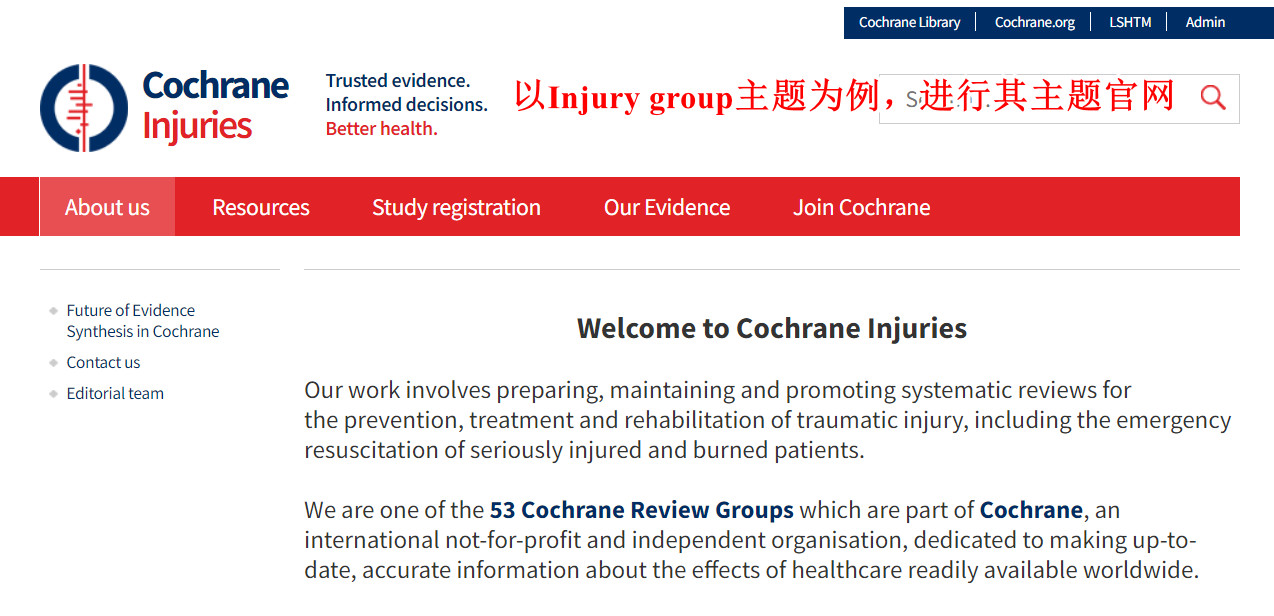Open the About us menu tab
Image resolution: width=1274 pixels, height=616 pixels.
(x=107, y=207)
